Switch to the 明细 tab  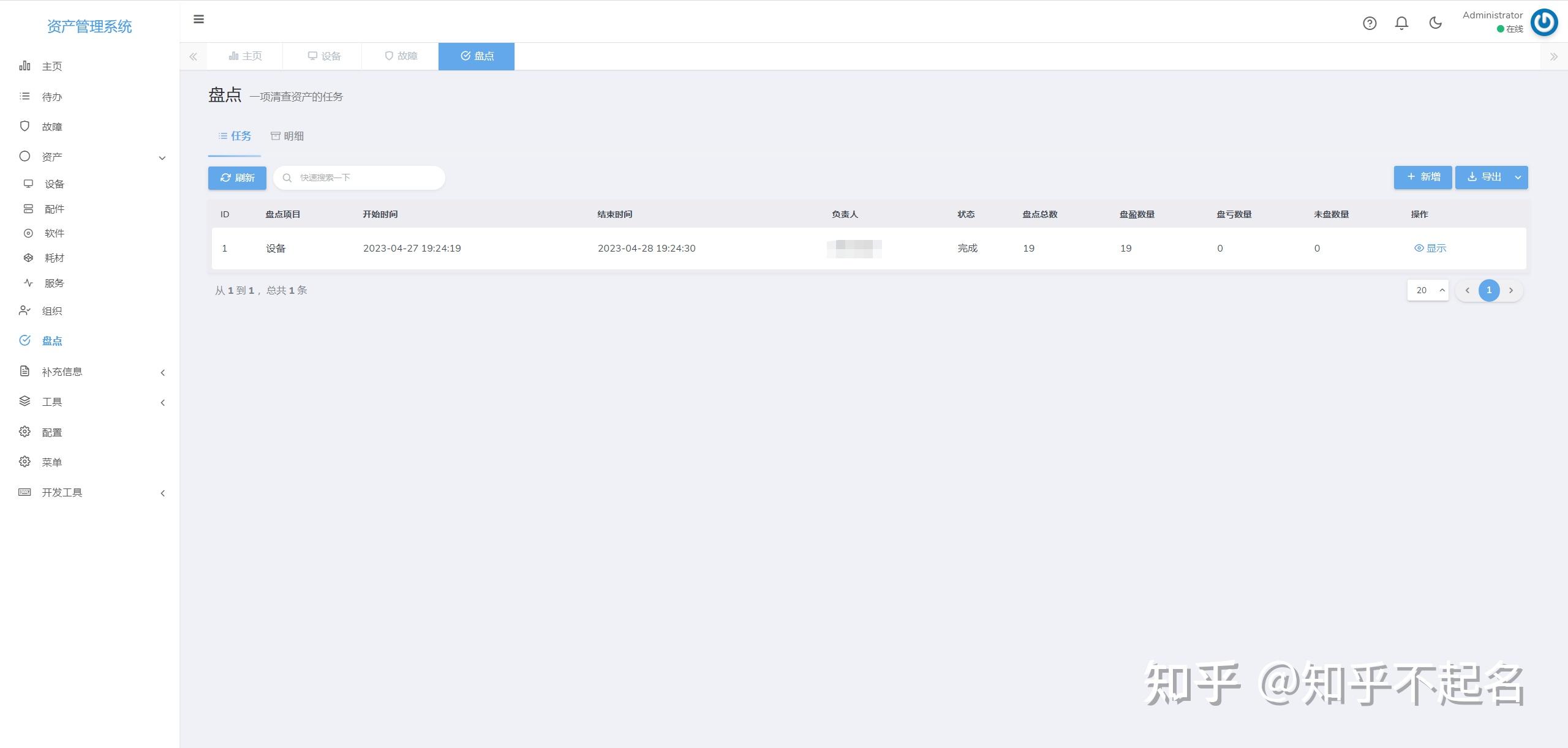(287, 137)
